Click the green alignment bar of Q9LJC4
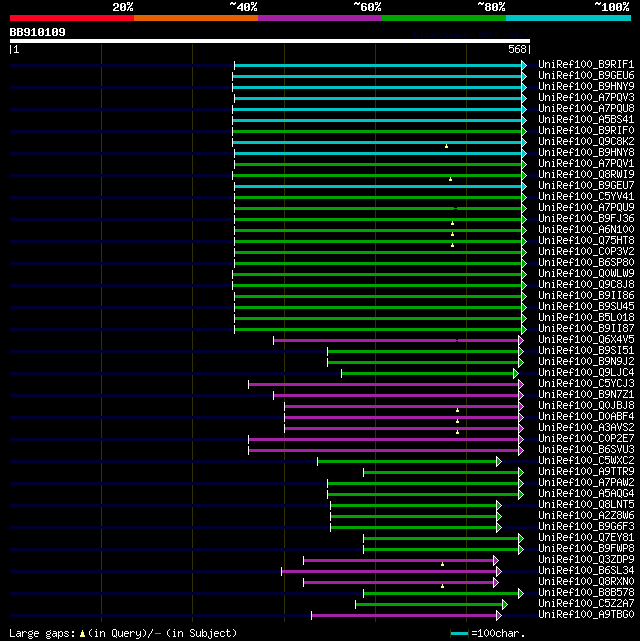Image resolution: width=640 pixels, height=641 pixels. point(427,373)
